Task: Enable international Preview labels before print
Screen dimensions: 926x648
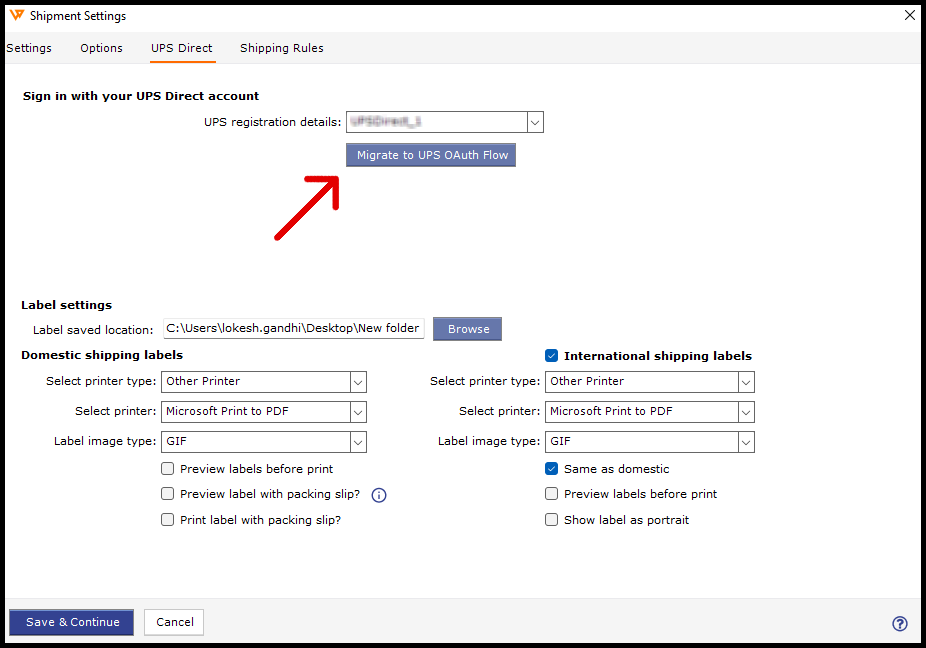Action: [x=552, y=495]
